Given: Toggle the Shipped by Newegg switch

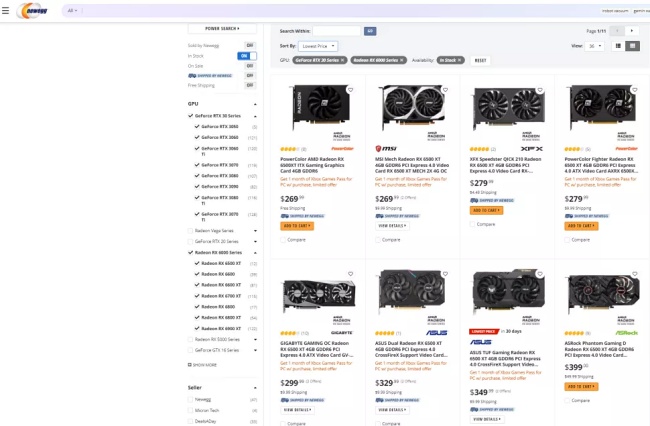Looking at the screenshot, I should pos(250,75).
